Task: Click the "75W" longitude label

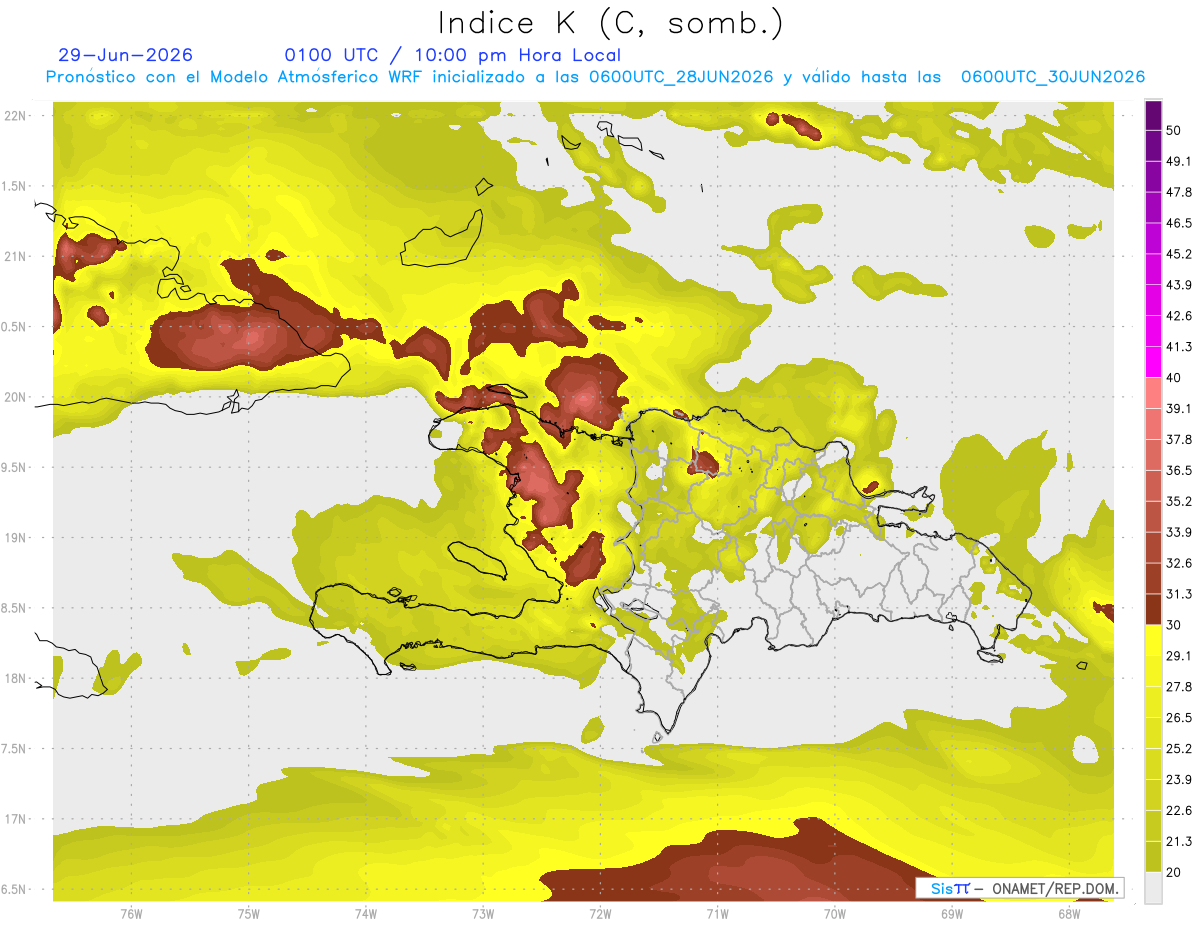Action: click(x=249, y=913)
